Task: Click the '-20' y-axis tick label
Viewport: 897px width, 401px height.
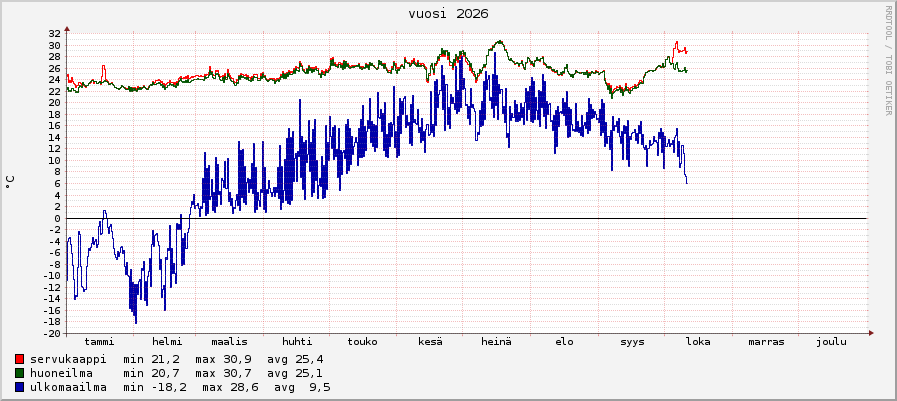Action: [53, 334]
